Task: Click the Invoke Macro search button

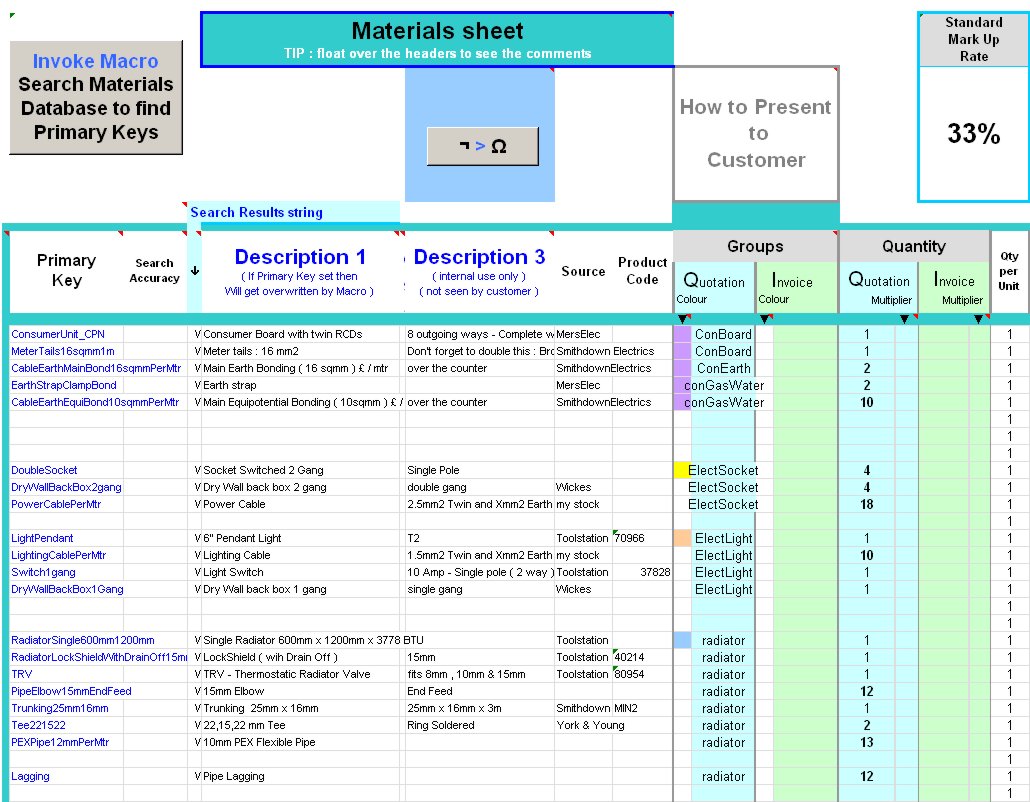Action: (96, 97)
